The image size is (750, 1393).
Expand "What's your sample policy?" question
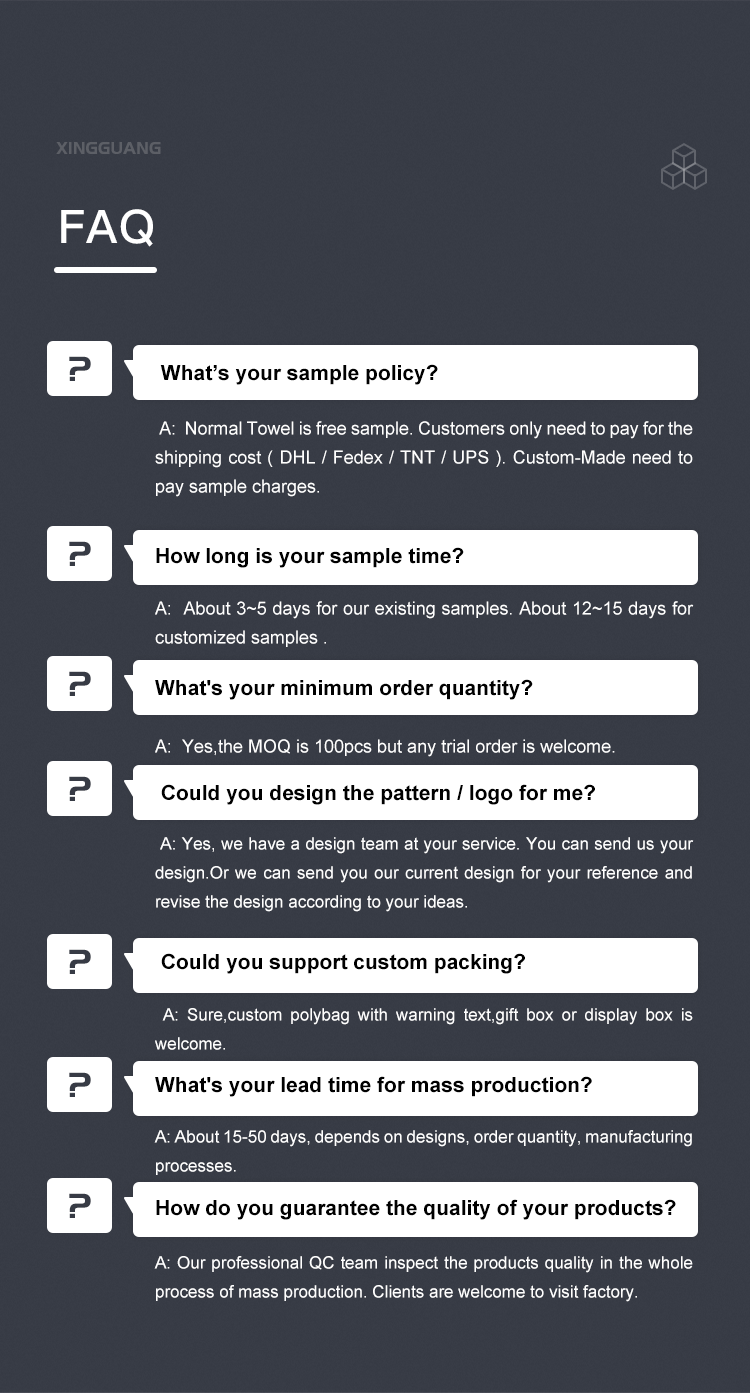click(415, 372)
